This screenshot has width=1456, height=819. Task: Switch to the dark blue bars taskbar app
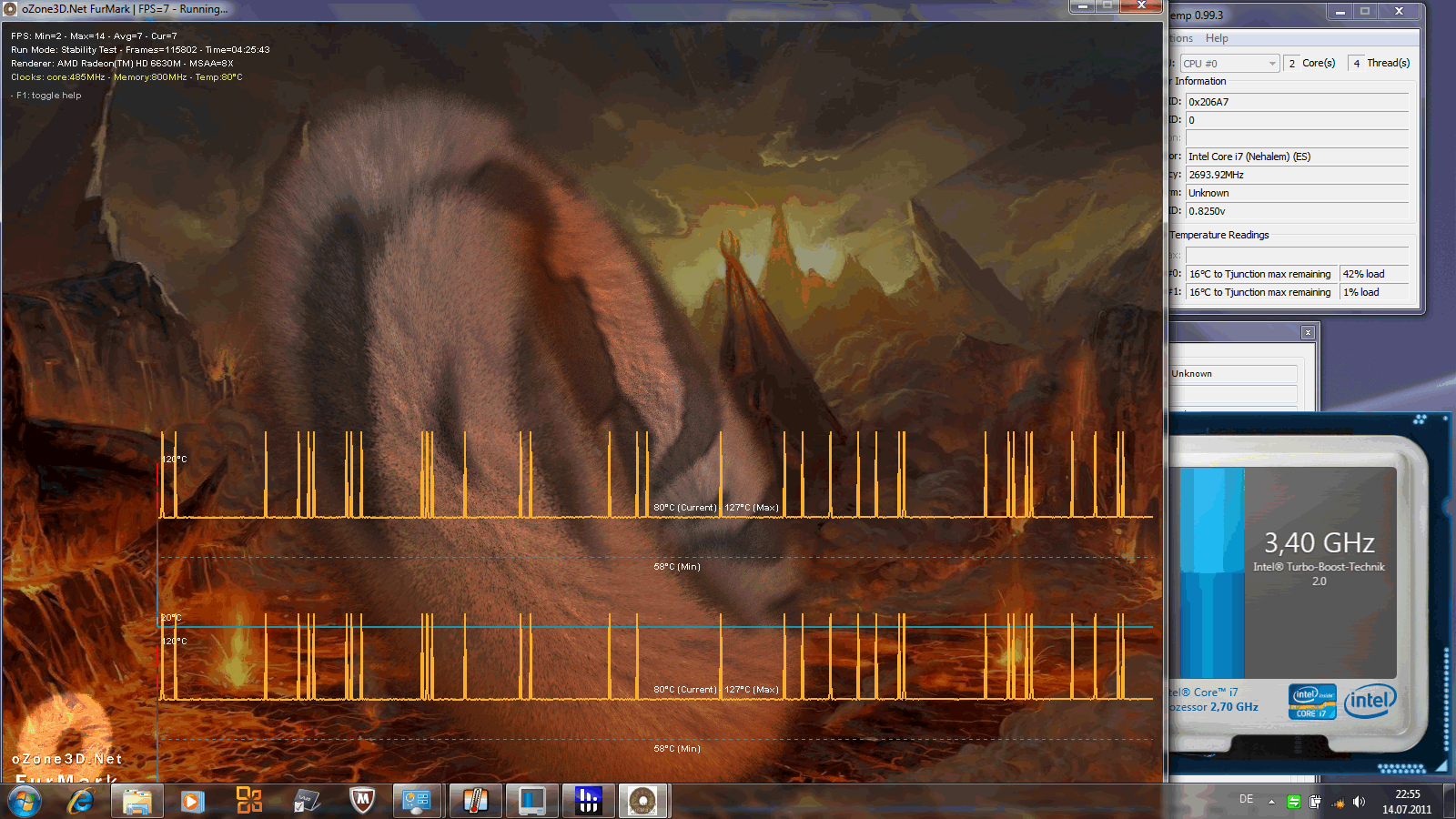coord(588,802)
